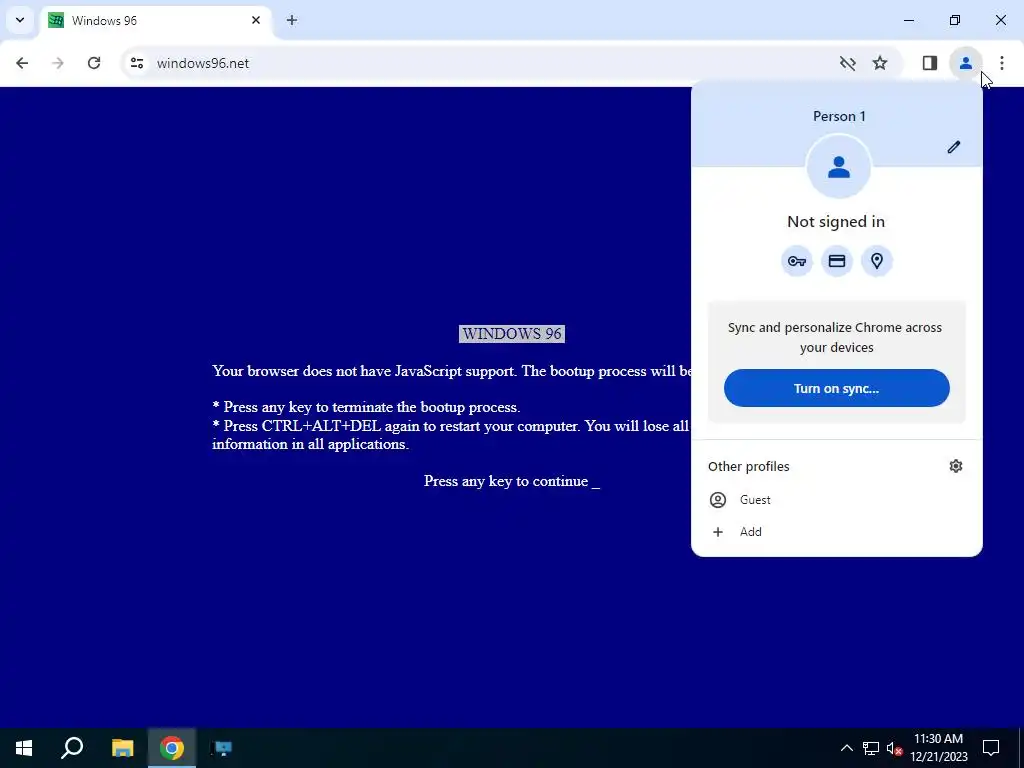Open addresses location pin icon

(877, 261)
